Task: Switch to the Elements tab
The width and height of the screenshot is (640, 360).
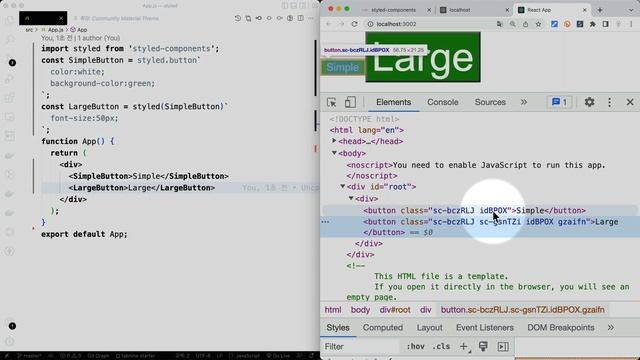Action: point(393,102)
